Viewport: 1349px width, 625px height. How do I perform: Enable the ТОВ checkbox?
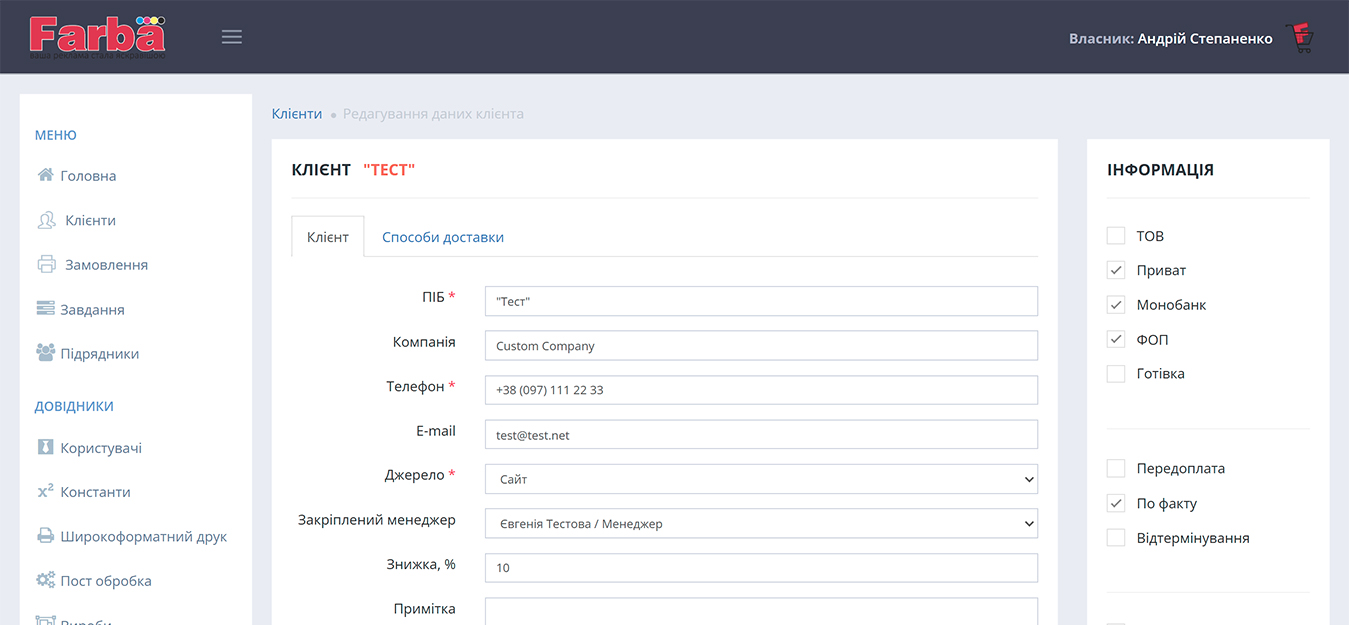(1116, 236)
